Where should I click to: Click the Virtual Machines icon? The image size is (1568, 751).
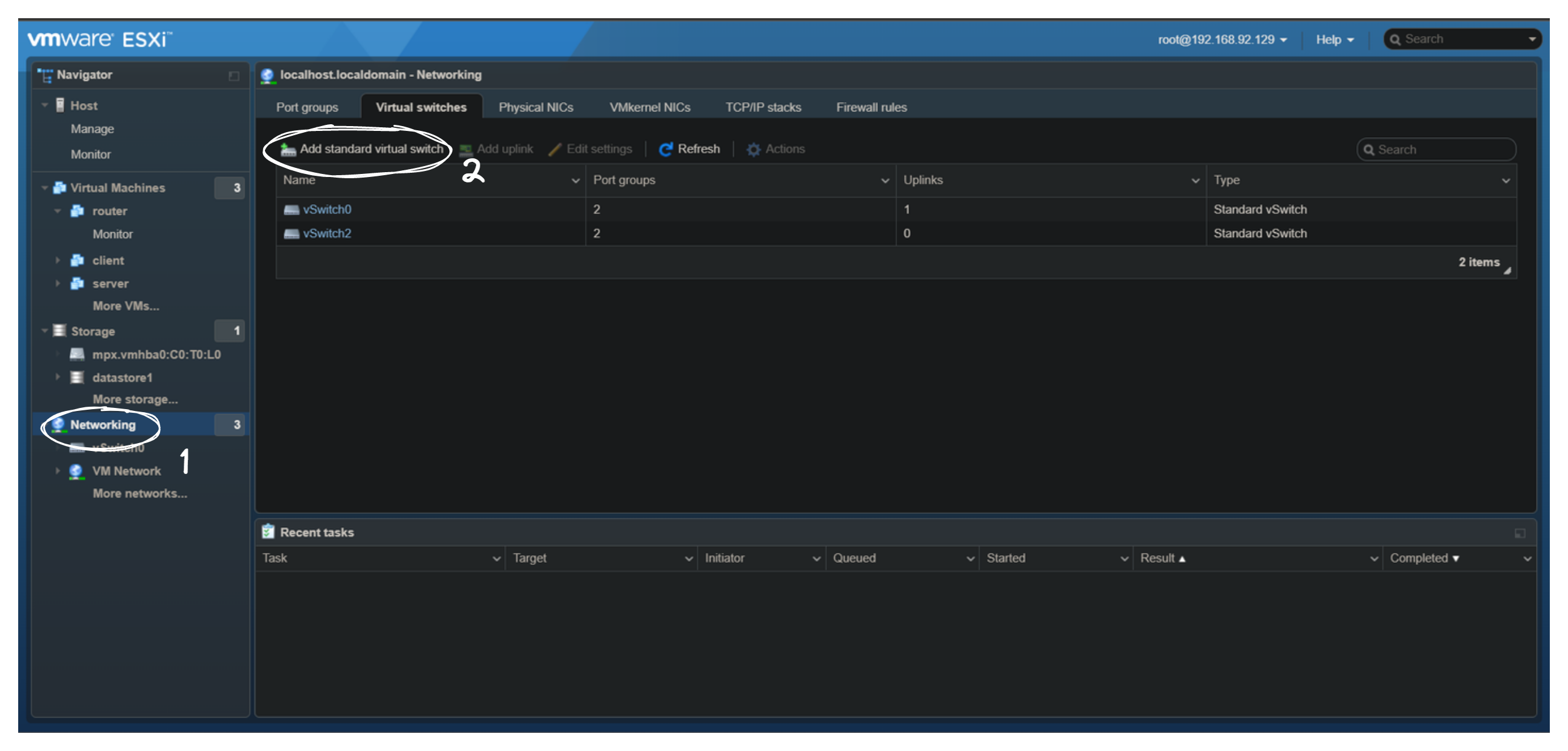pyautogui.click(x=59, y=187)
